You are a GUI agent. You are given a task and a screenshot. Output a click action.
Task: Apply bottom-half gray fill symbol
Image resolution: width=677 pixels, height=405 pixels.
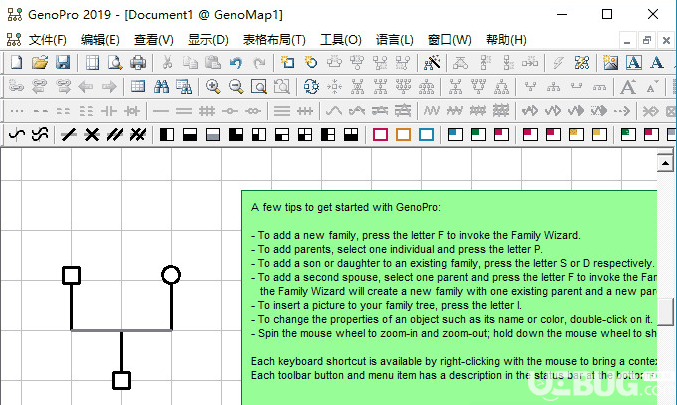tap(213, 135)
